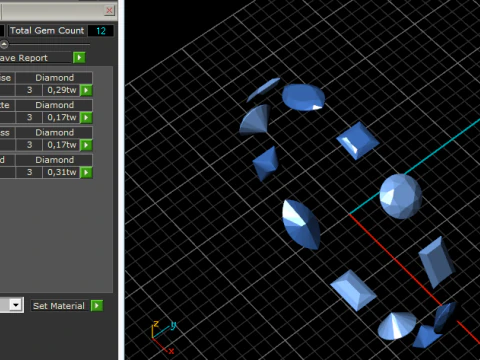Click the green arrow beside 0,31tw

(x=86, y=172)
